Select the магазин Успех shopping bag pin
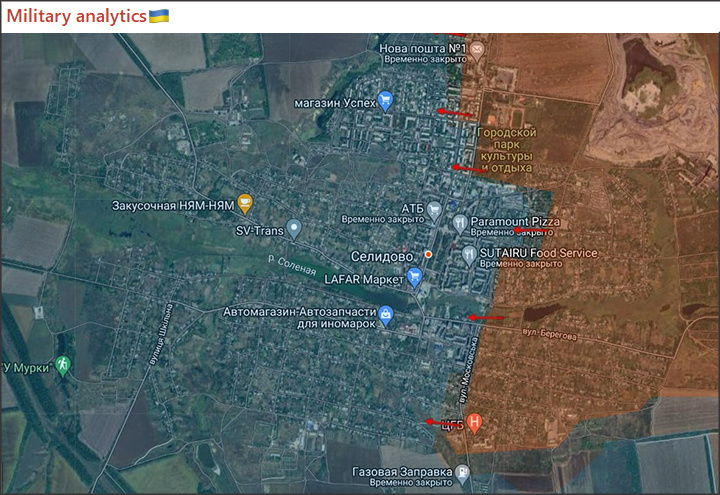720x495 pixels. pyautogui.click(x=387, y=101)
